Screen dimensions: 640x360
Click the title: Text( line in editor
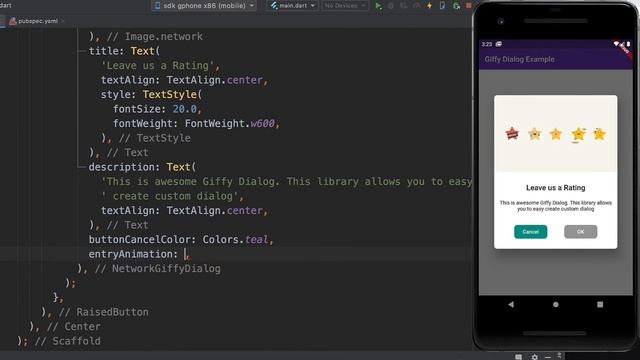click(x=124, y=51)
